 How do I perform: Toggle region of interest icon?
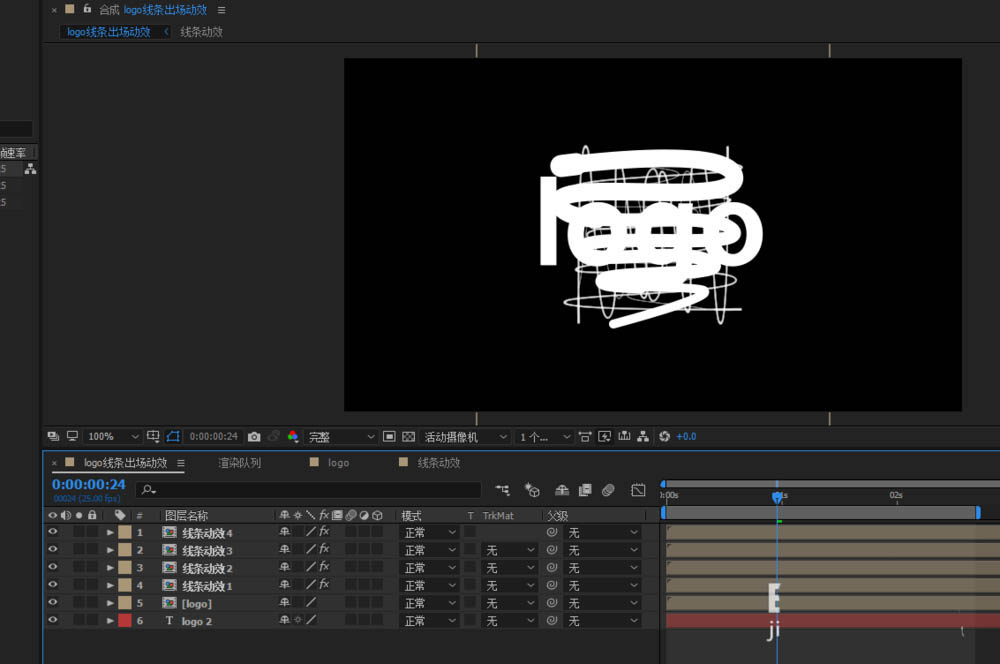[x=389, y=437]
